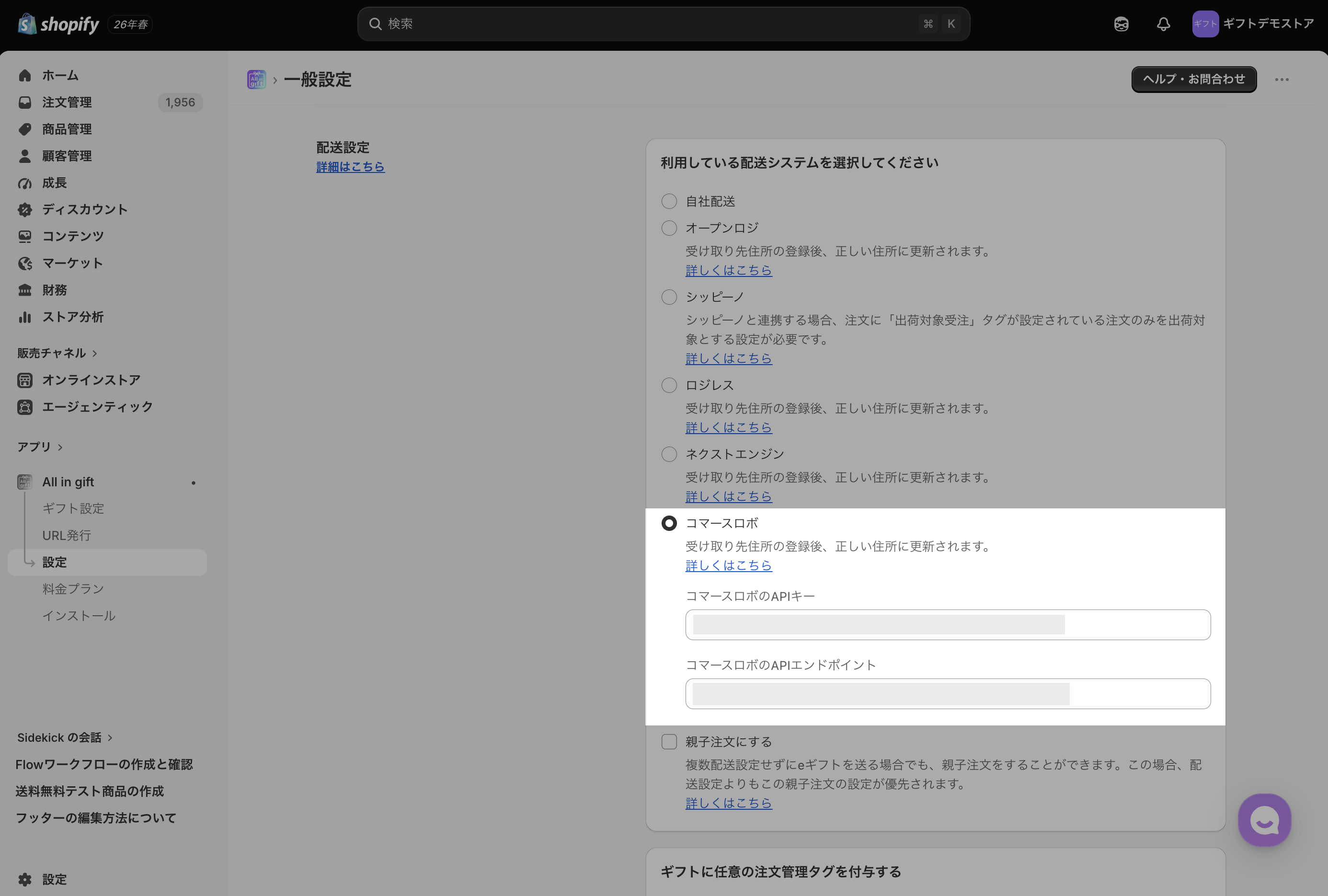
Task: Click the All in gift breadcrumb icon
Action: pos(256,80)
